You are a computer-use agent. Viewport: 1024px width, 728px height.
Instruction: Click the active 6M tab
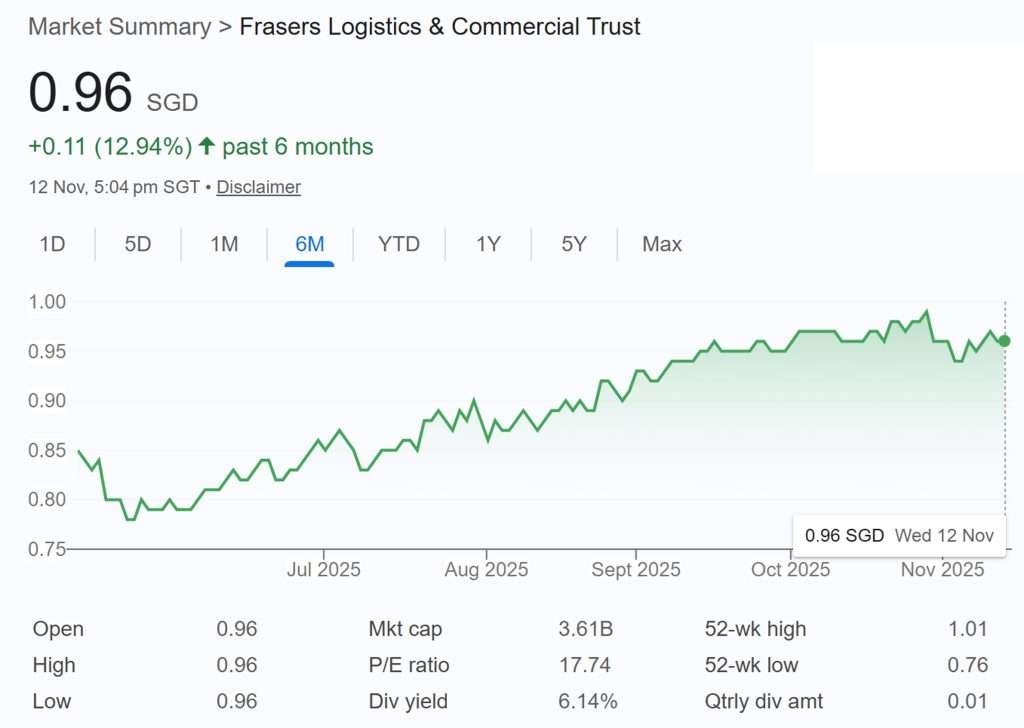tap(311, 243)
